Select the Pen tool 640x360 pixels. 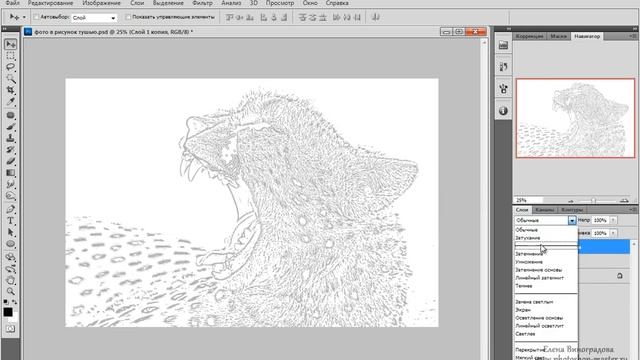pos(11,209)
